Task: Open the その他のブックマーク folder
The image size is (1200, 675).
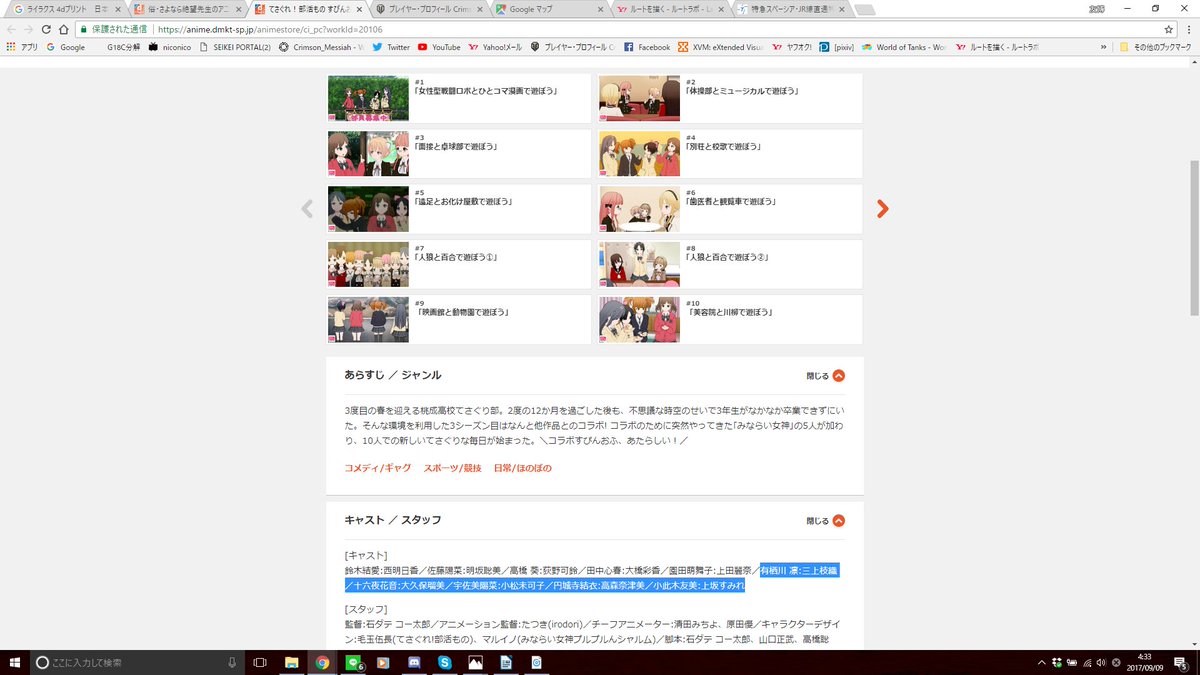Action: click(1157, 47)
